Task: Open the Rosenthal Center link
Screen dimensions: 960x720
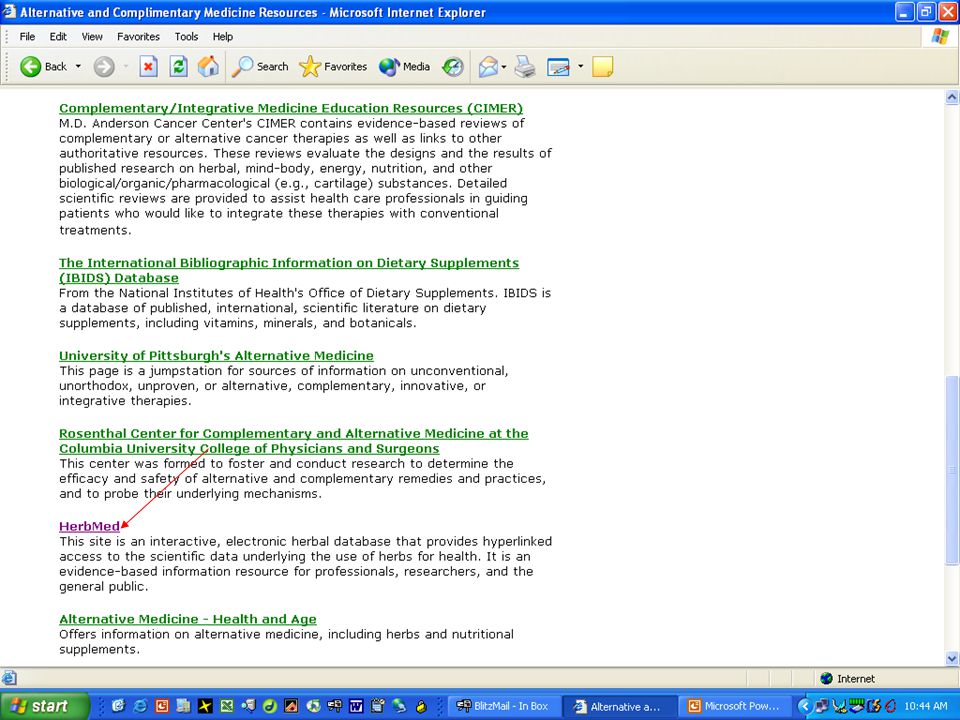Action: [x=293, y=441]
